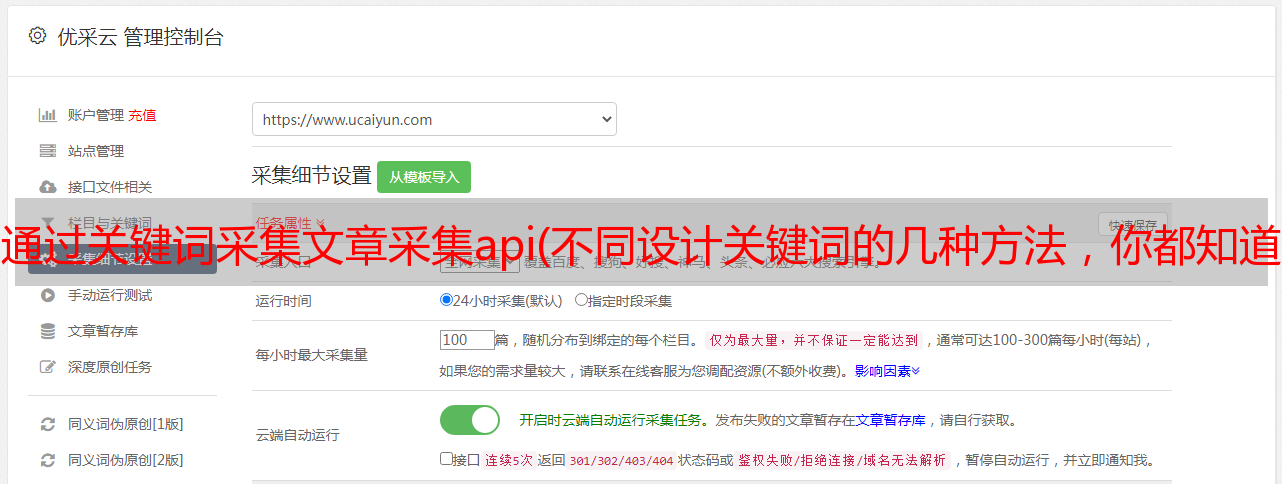Click the gear icon beside 优采云 管理控制台
Screen dimensions: 1282x484
(37, 36)
